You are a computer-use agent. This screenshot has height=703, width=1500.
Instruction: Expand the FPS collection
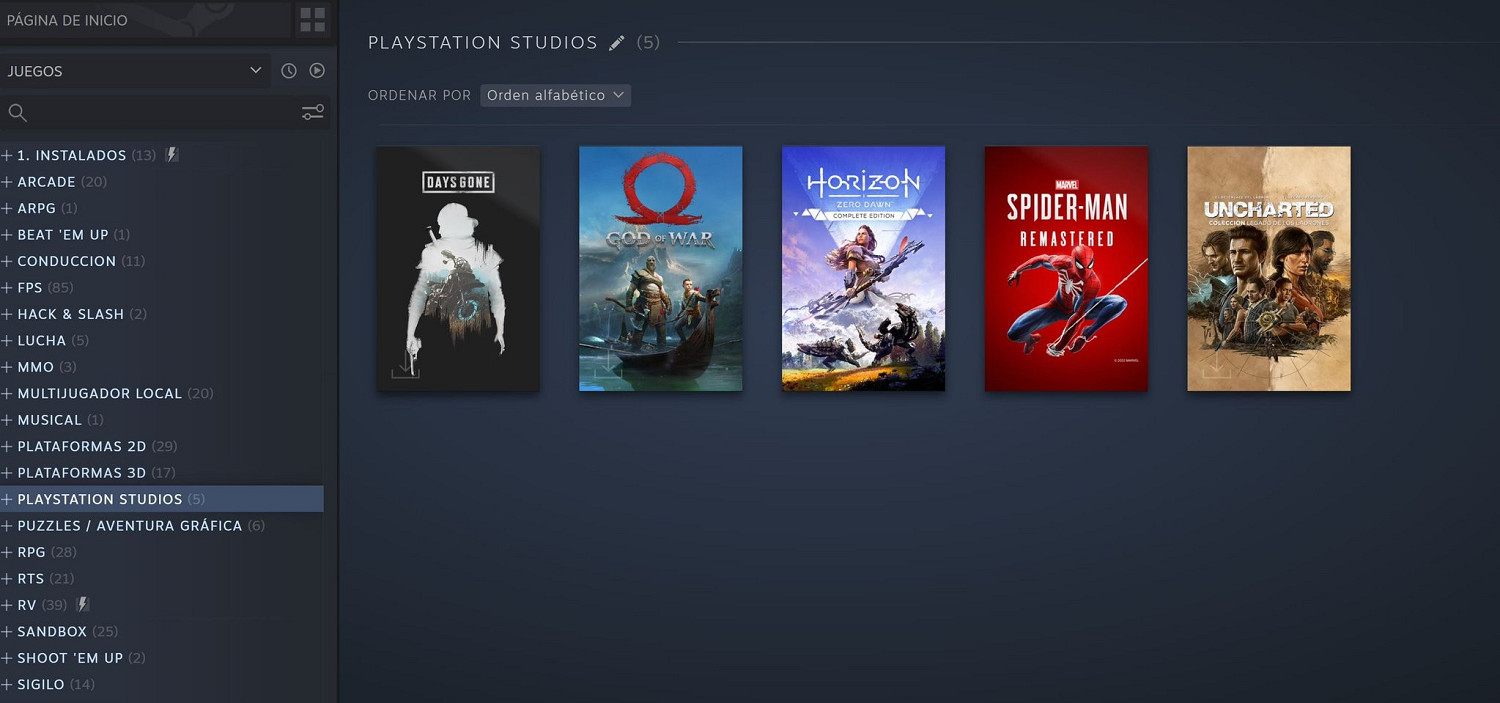pyautogui.click(x=7, y=288)
